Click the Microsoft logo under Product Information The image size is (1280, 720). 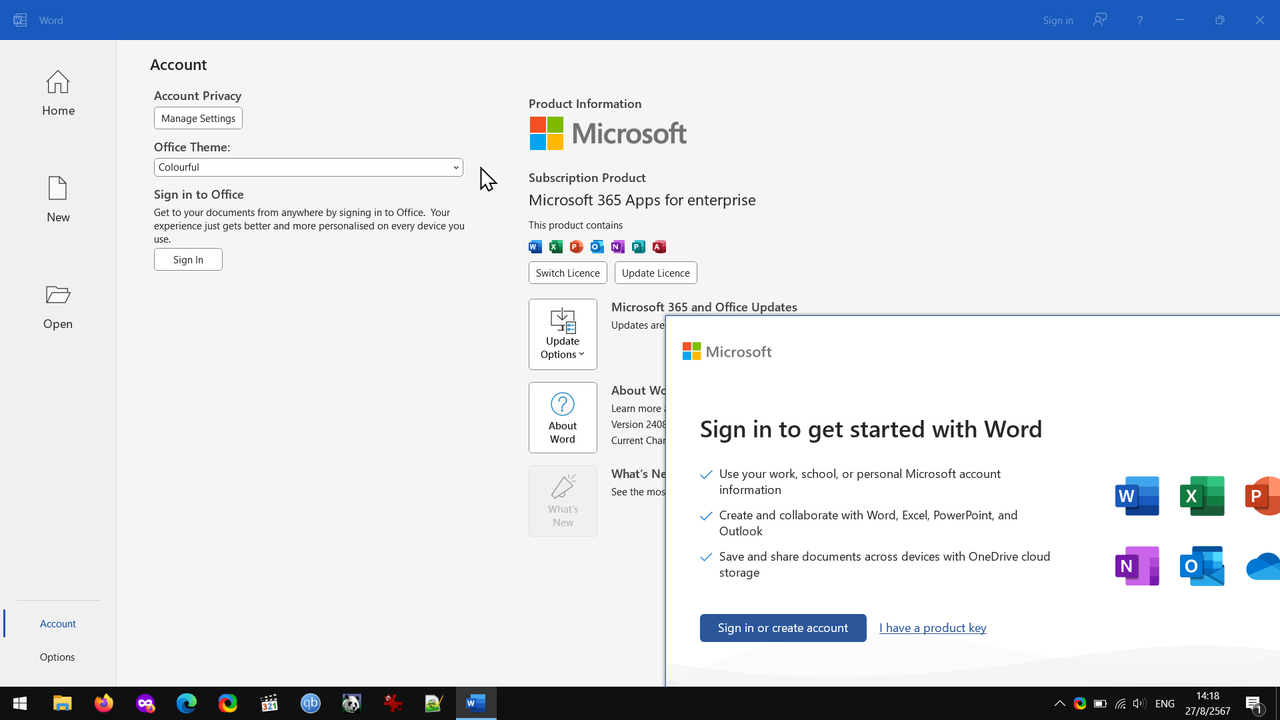[608, 133]
